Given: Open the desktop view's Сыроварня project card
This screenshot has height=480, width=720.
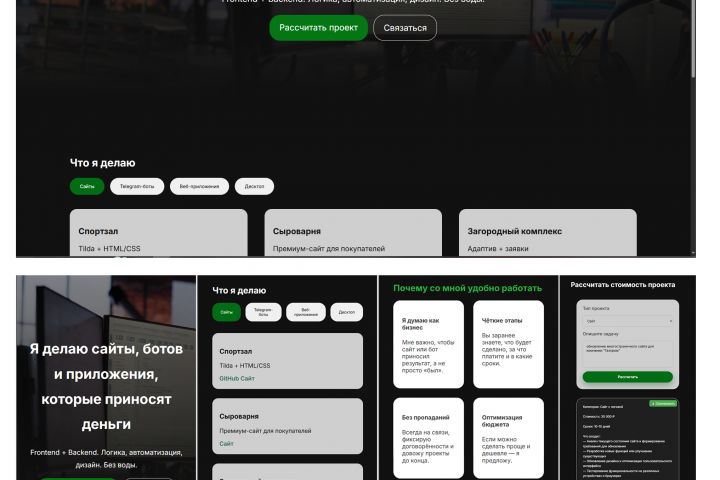Looking at the screenshot, I should [353, 233].
